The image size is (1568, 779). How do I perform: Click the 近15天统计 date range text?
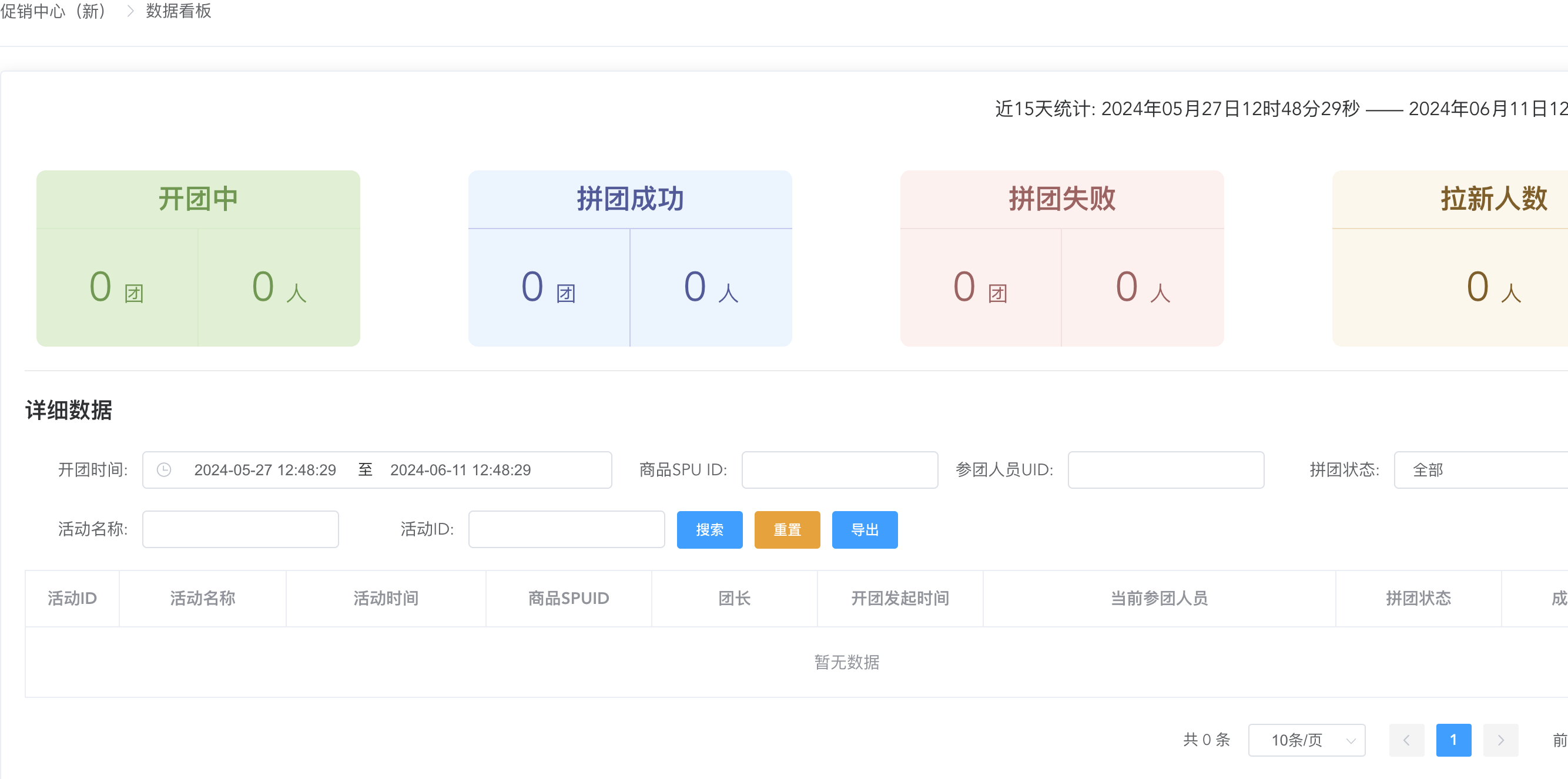[x=1281, y=109]
